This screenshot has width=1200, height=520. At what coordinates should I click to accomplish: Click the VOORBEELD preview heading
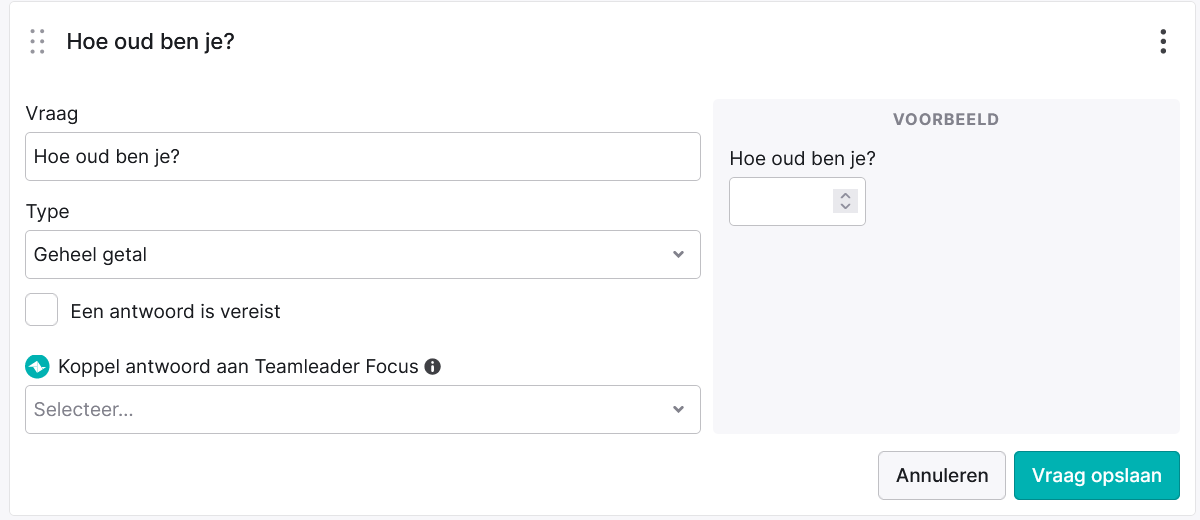(x=946, y=119)
